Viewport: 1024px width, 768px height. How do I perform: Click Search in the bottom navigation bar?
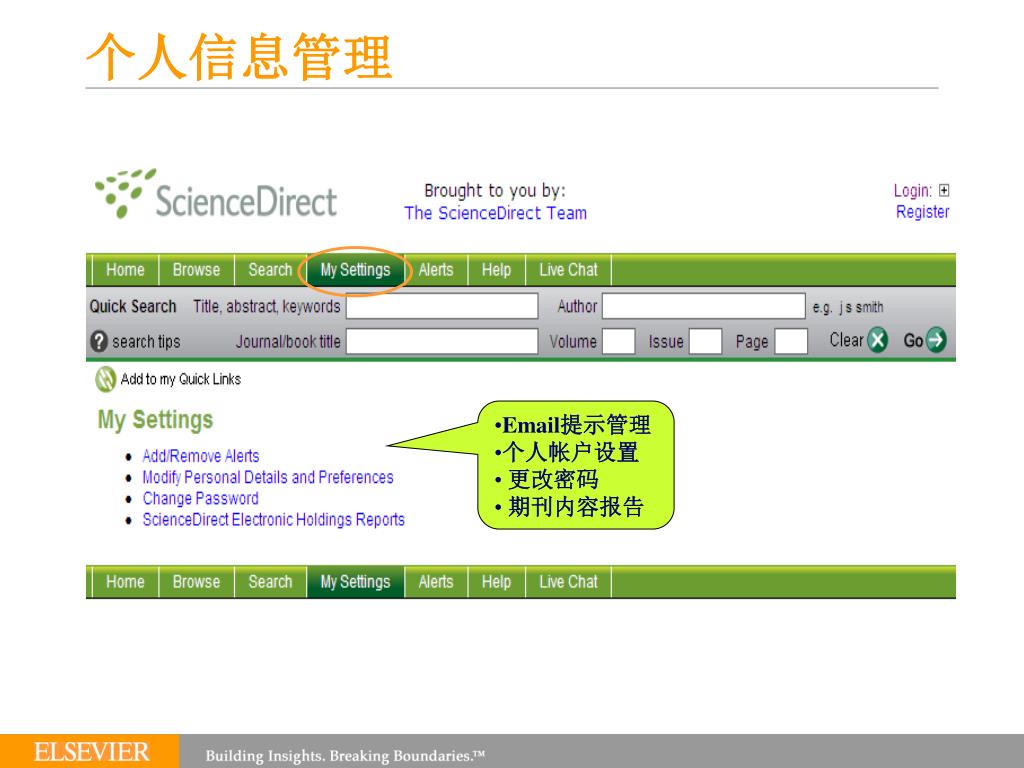coord(270,582)
